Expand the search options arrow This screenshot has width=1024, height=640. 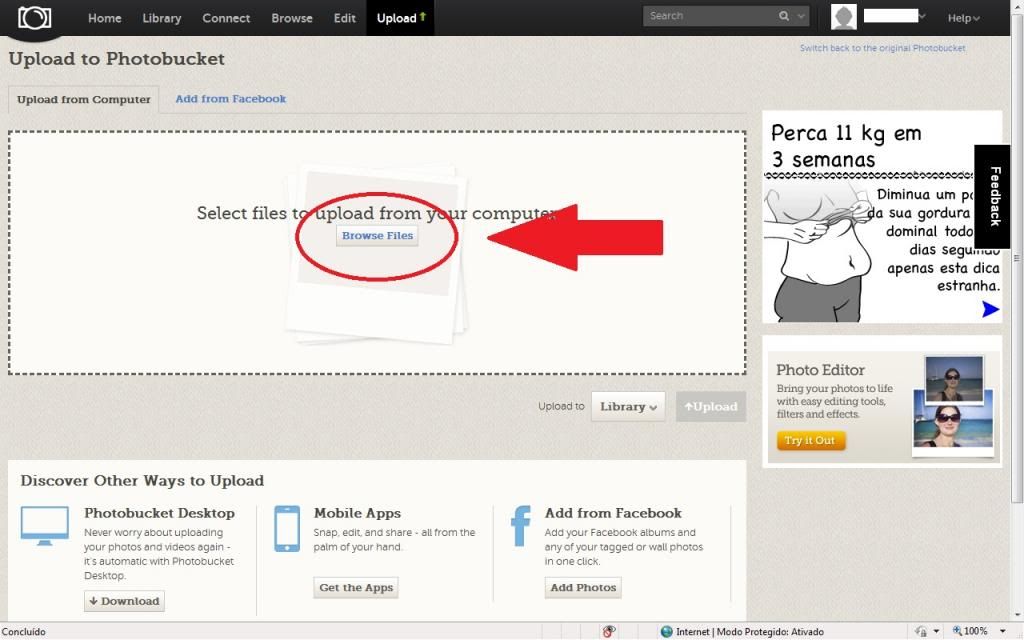[801, 16]
